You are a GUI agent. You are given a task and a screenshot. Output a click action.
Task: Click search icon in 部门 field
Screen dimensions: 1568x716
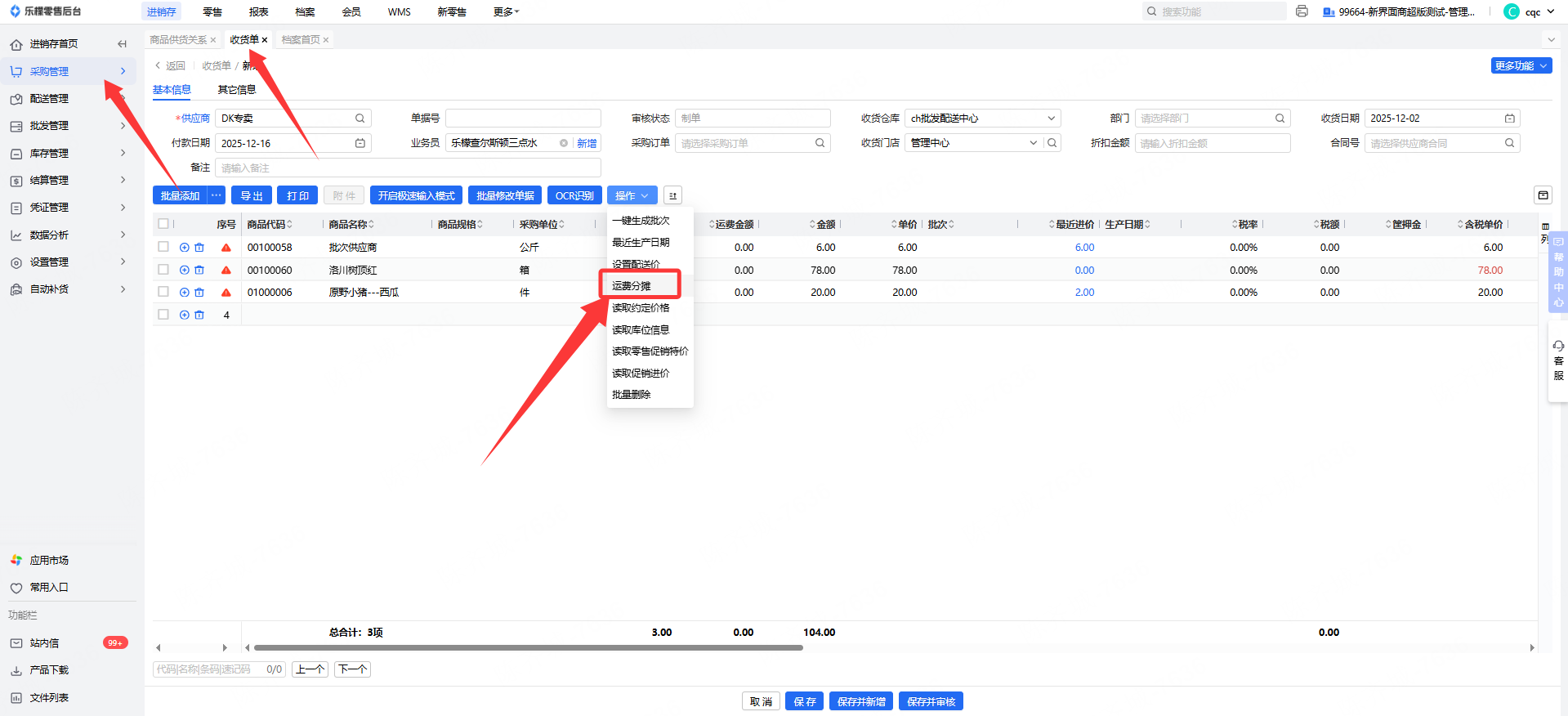[1280, 119]
